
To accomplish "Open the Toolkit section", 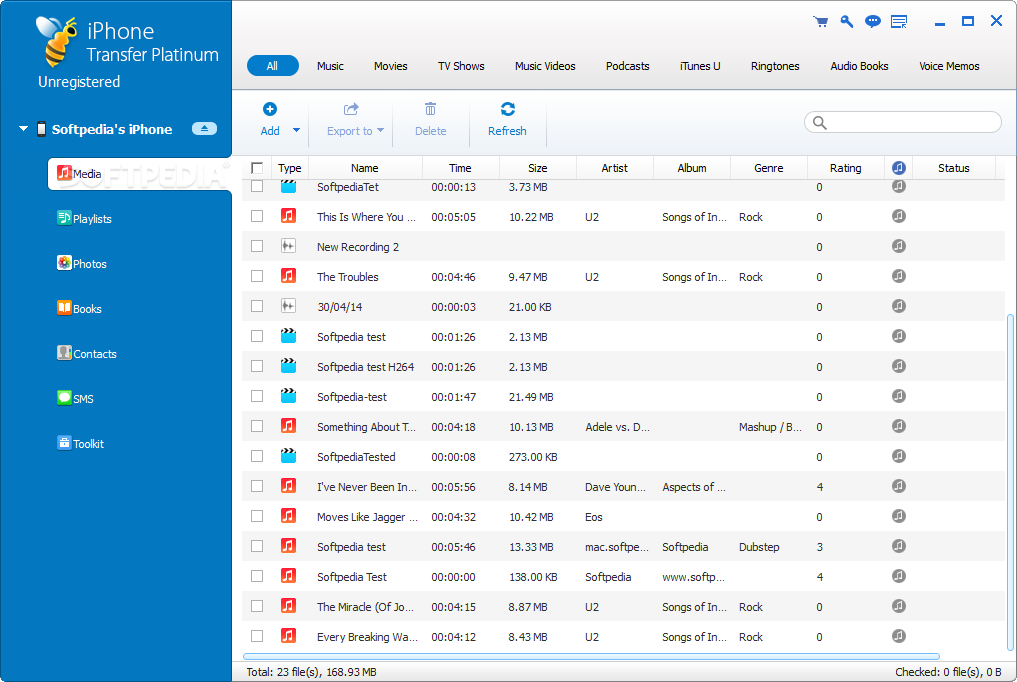I will pos(80,443).
